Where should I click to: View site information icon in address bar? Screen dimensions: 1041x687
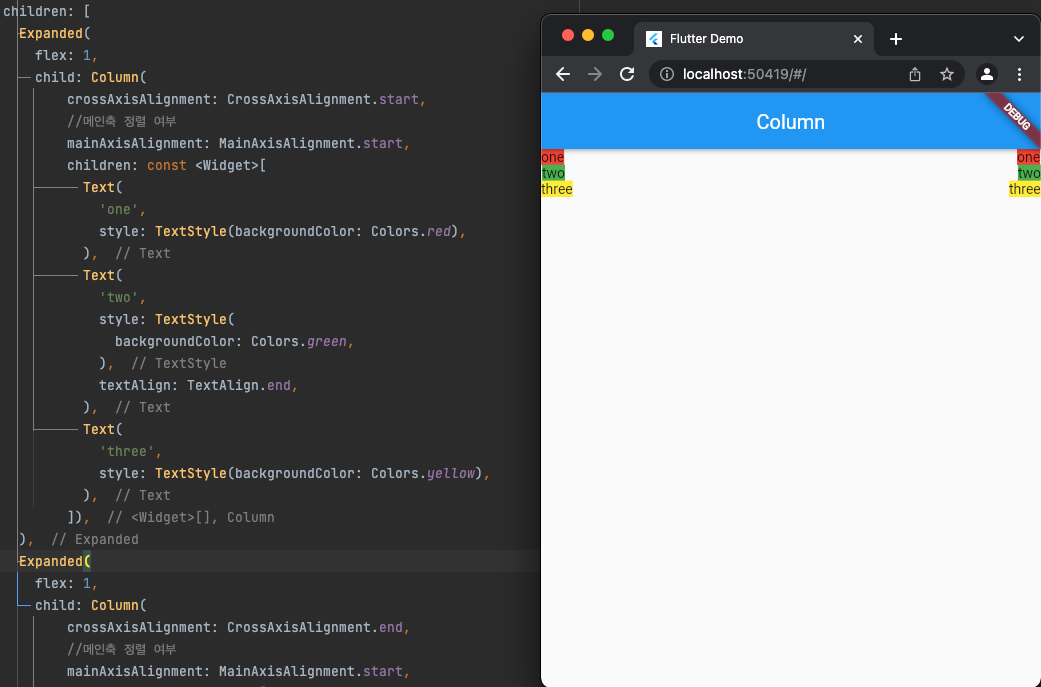click(x=667, y=74)
